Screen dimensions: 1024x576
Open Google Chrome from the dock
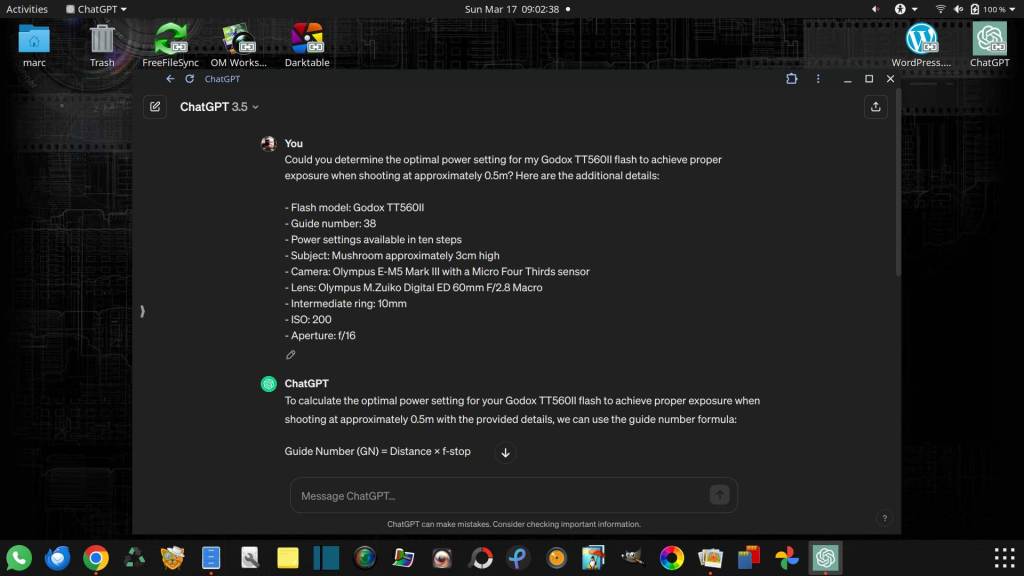(x=96, y=558)
